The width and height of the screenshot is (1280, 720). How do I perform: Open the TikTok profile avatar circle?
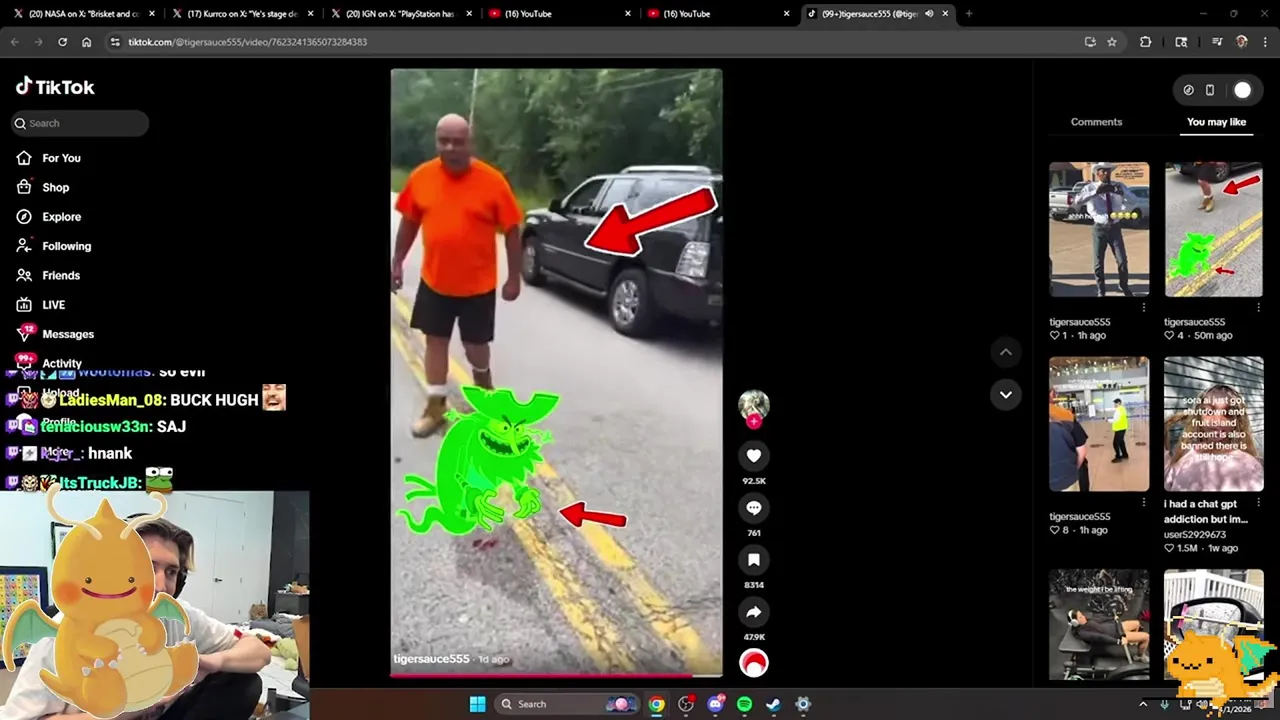pyautogui.click(x=1242, y=90)
